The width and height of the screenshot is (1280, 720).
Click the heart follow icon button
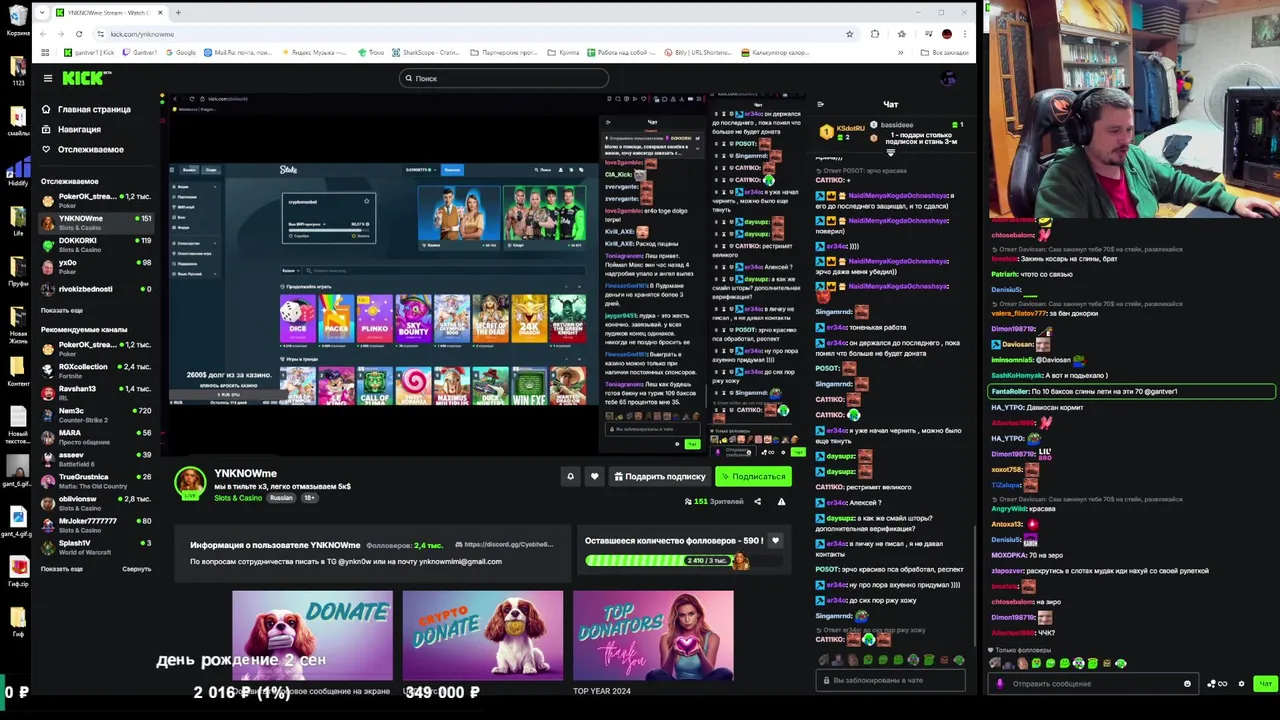[x=594, y=476]
